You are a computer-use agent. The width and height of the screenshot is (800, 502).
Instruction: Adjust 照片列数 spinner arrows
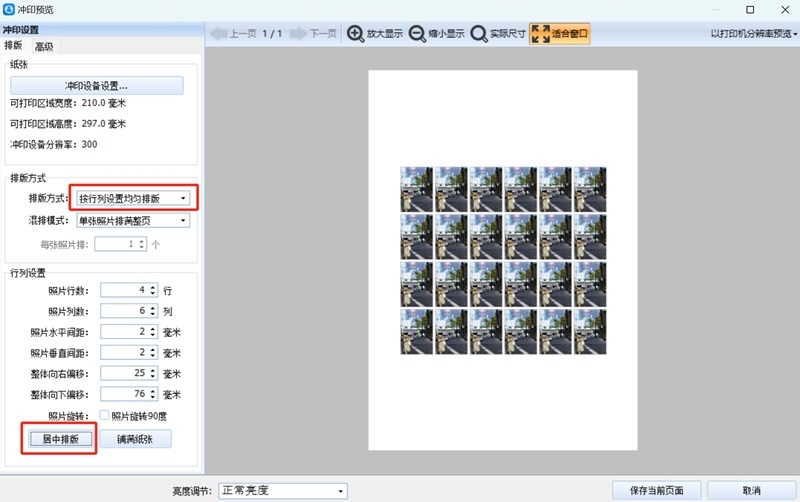point(153,311)
